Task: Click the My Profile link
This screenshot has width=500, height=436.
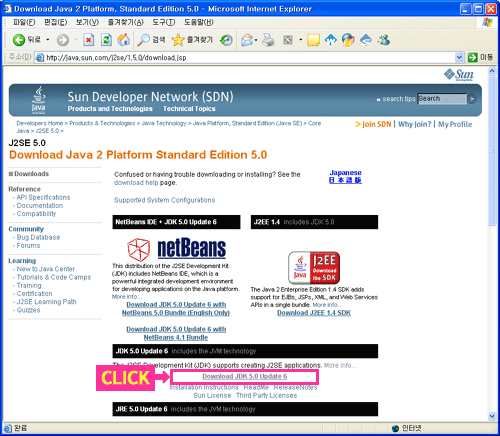Action: [455, 124]
